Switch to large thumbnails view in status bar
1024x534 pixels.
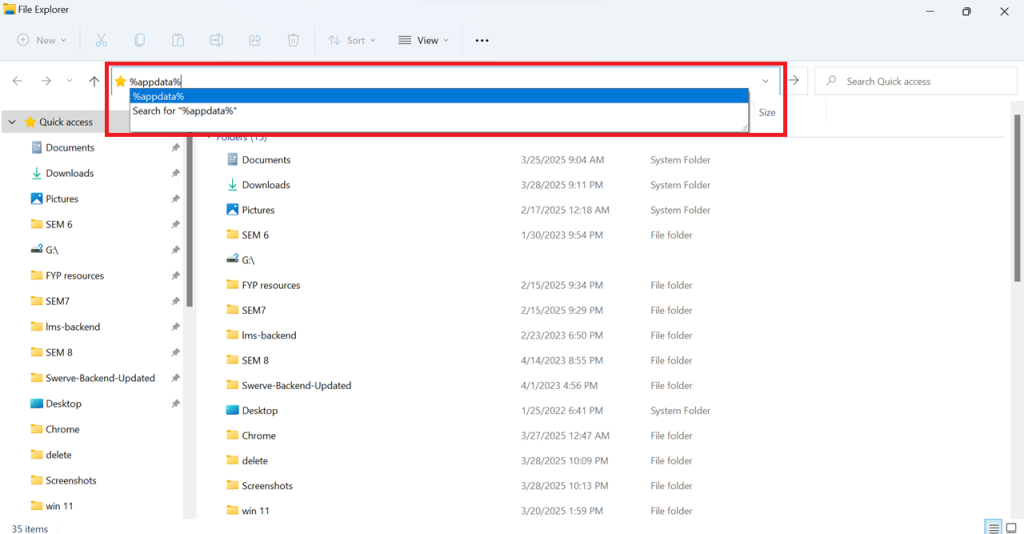pos(1011,527)
